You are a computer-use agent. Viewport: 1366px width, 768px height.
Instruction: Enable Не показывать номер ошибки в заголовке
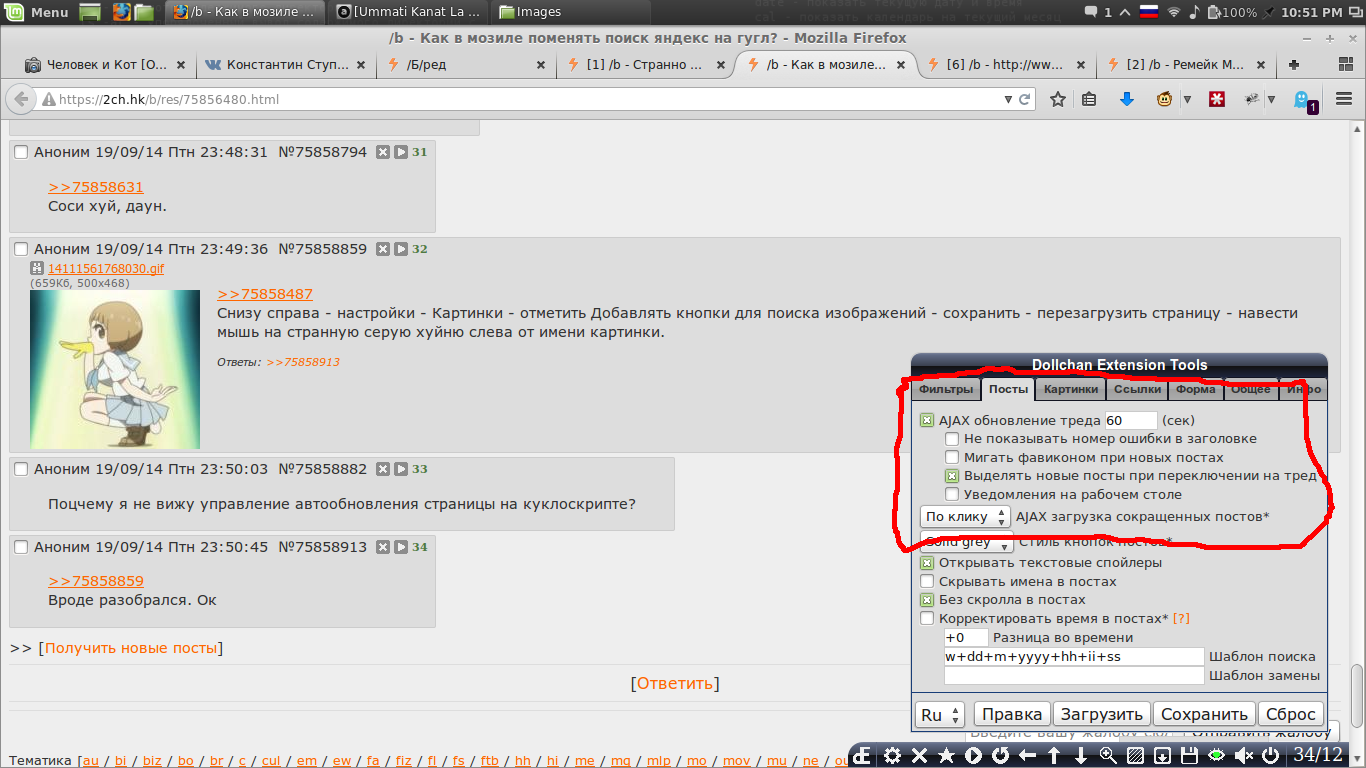point(952,438)
